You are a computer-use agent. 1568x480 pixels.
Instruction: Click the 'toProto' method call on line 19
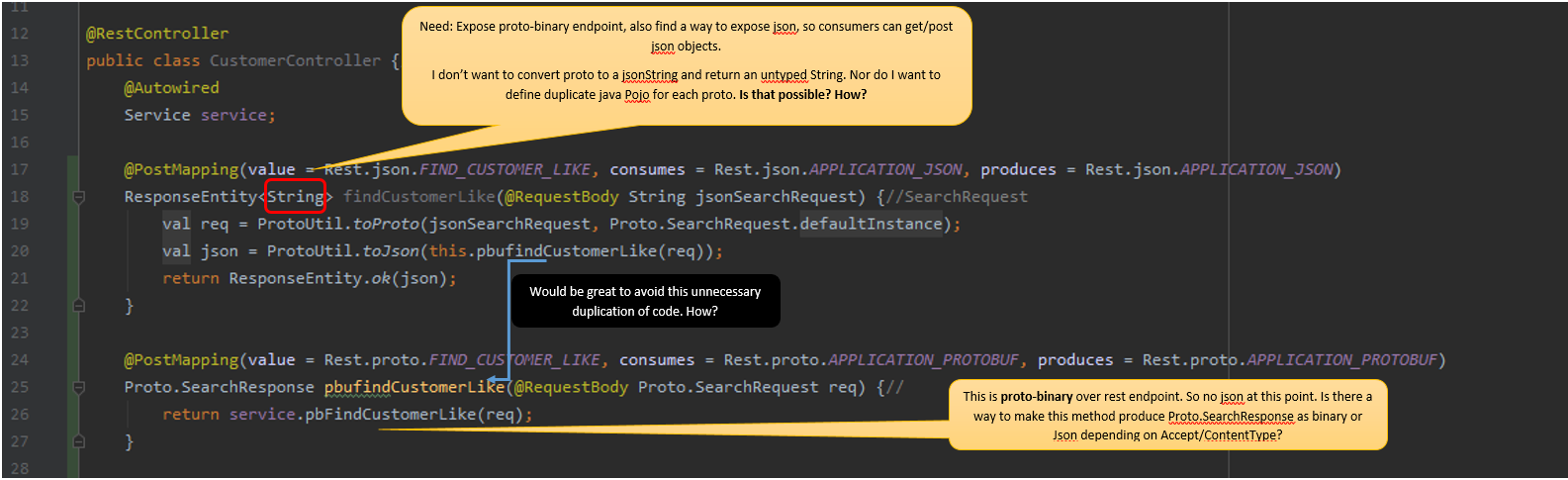(x=386, y=224)
